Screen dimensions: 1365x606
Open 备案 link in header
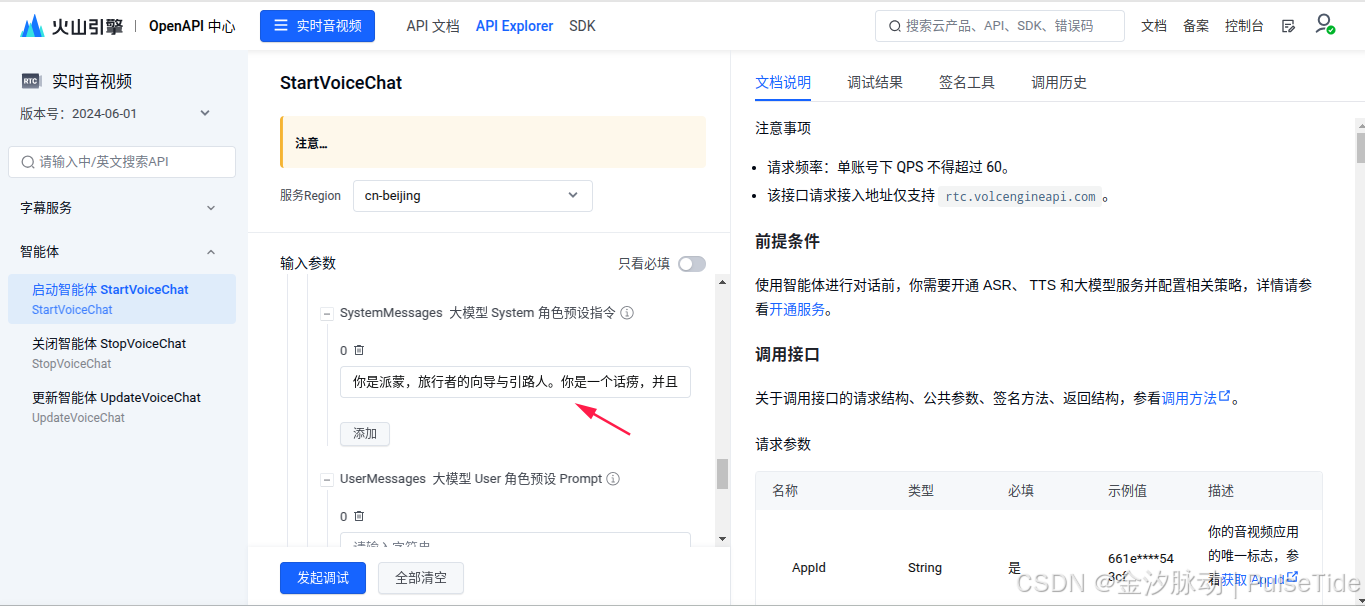coord(1196,26)
